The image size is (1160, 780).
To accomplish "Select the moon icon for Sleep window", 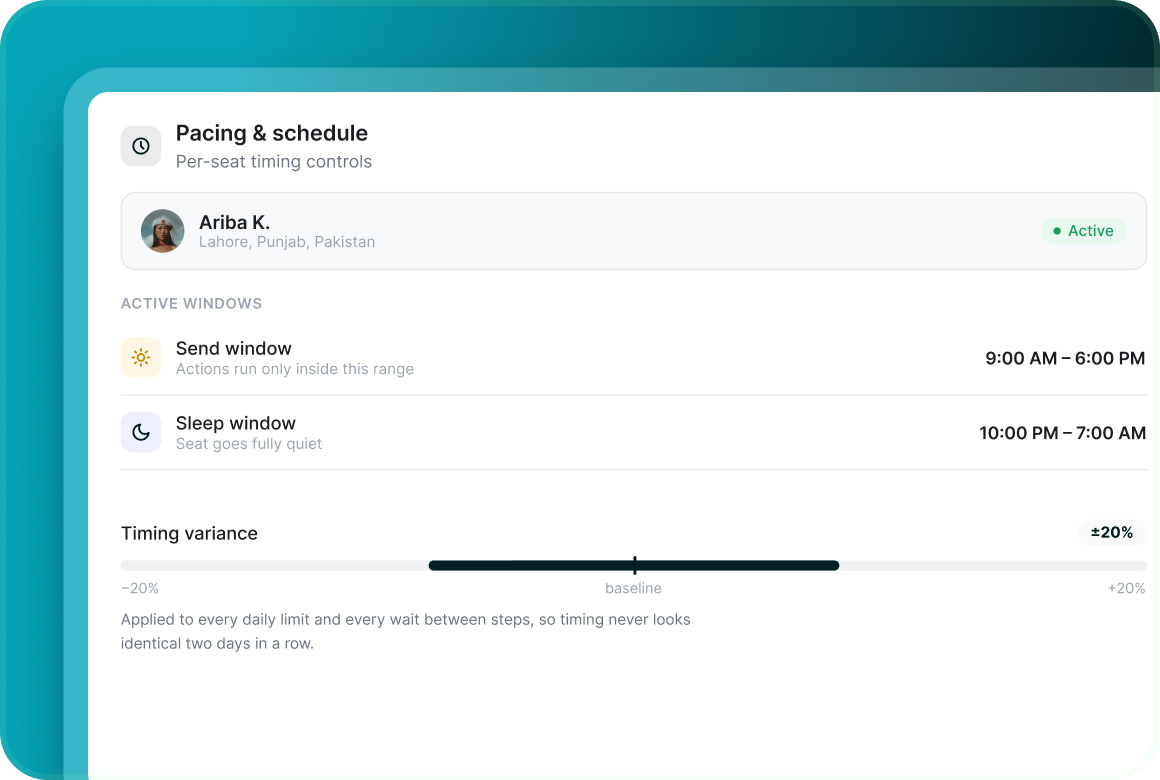I will (141, 432).
